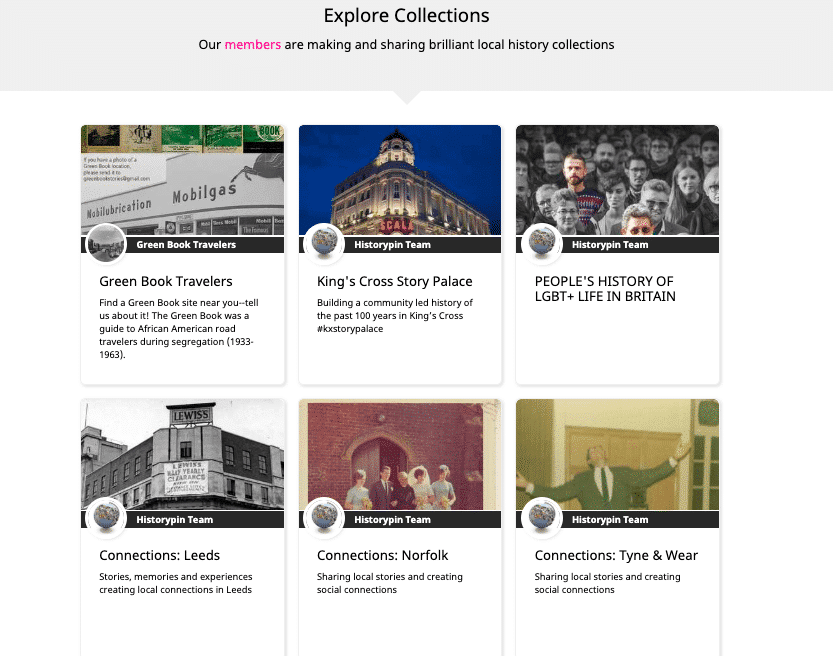Select the Connections: Tyne & Wear title
Screen dimensions: 833x656
pyautogui.click(x=616, y=555)
